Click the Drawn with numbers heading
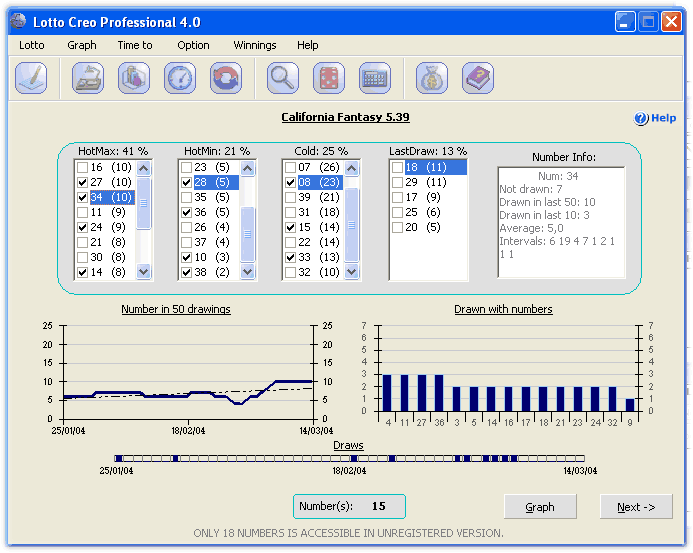This screenshot has height=553, width=693. tap(503, 309)
